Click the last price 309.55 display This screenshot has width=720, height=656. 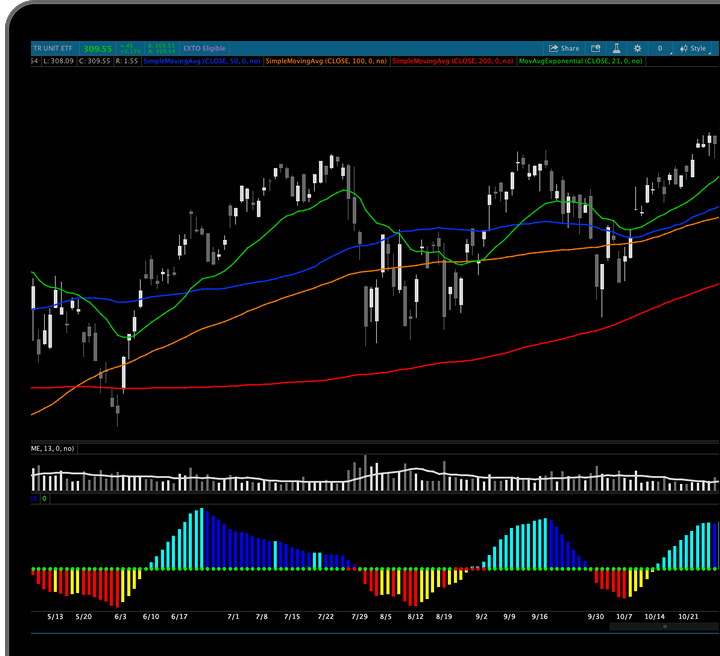pos(97,48)
